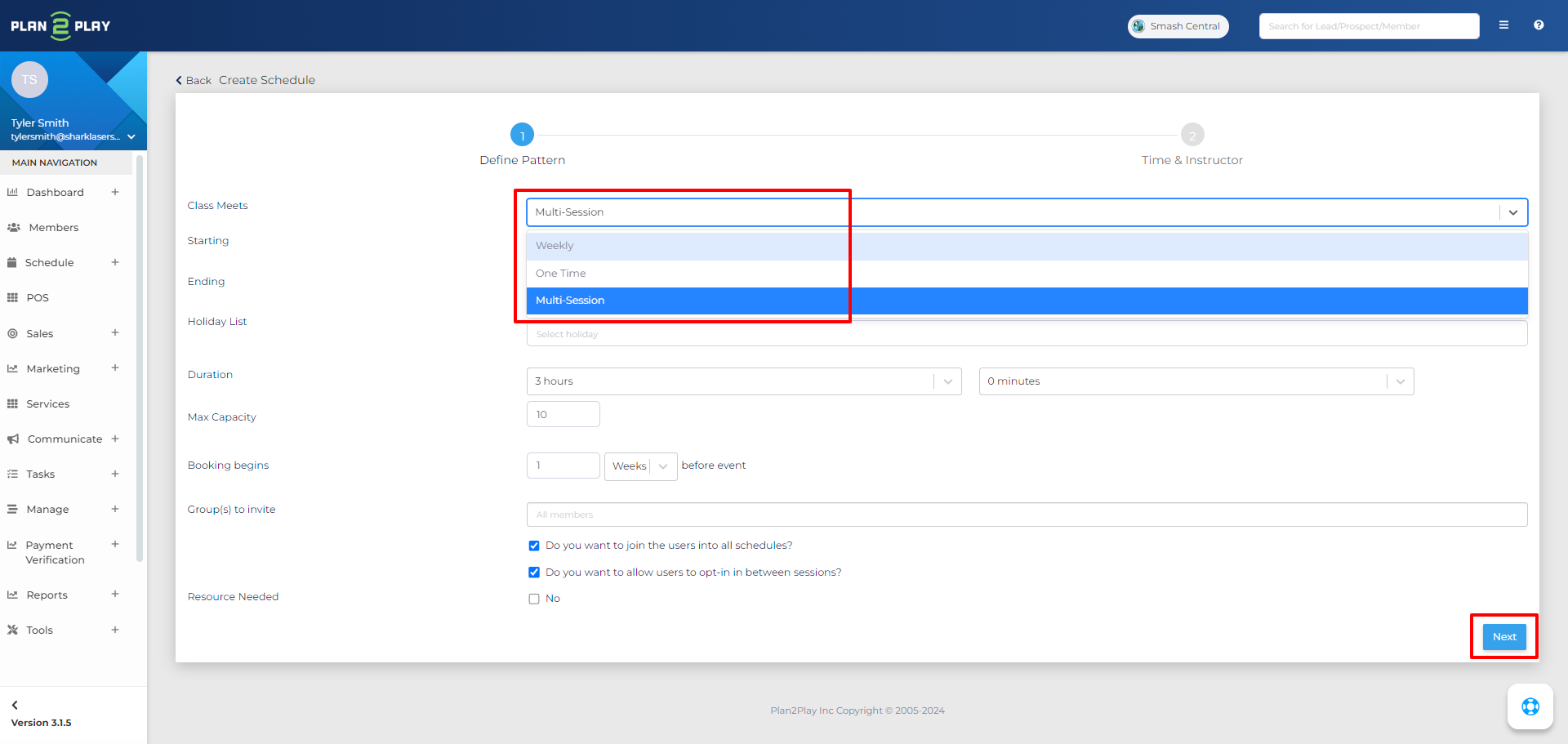Click the Next button
This screenshot has width=1568, height=744.
(1504, 637)
